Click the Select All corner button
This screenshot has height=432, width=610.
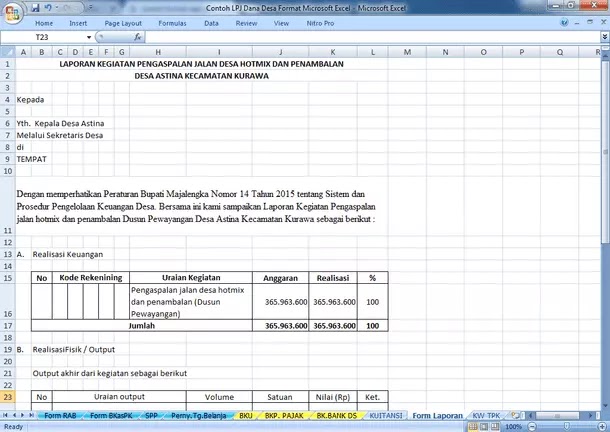[7, 52]
